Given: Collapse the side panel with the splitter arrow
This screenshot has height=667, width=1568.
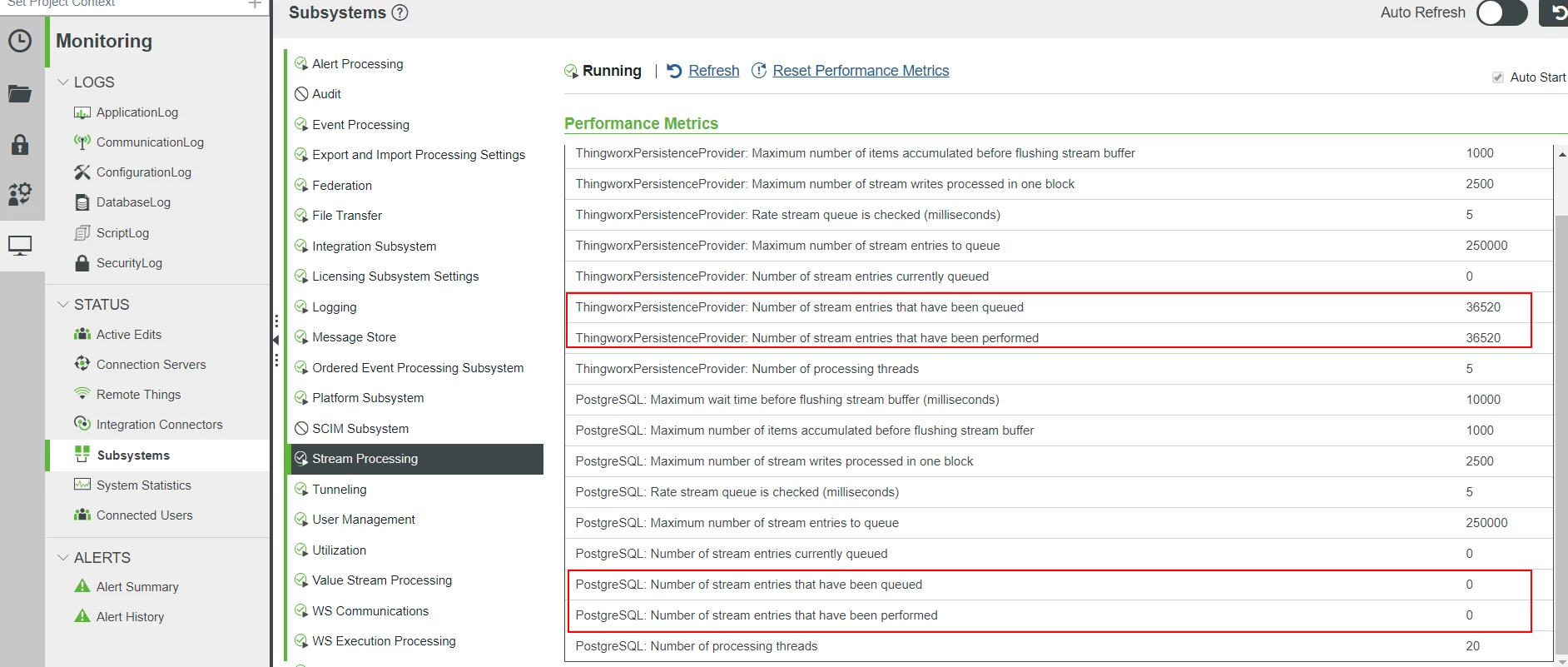Looking at the screenshot, I should tap(275, 341).
